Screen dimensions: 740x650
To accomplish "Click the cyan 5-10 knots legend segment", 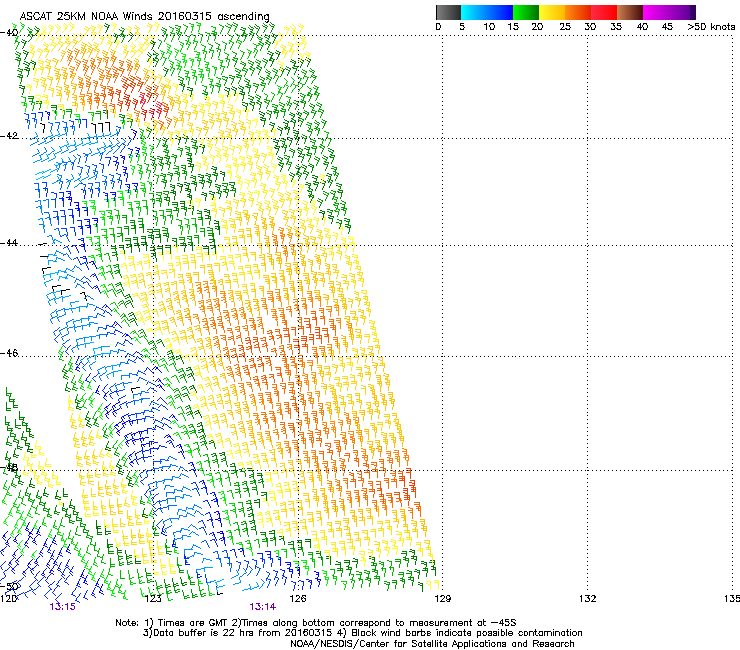I will pyautogui.click(x=474, y=12).
